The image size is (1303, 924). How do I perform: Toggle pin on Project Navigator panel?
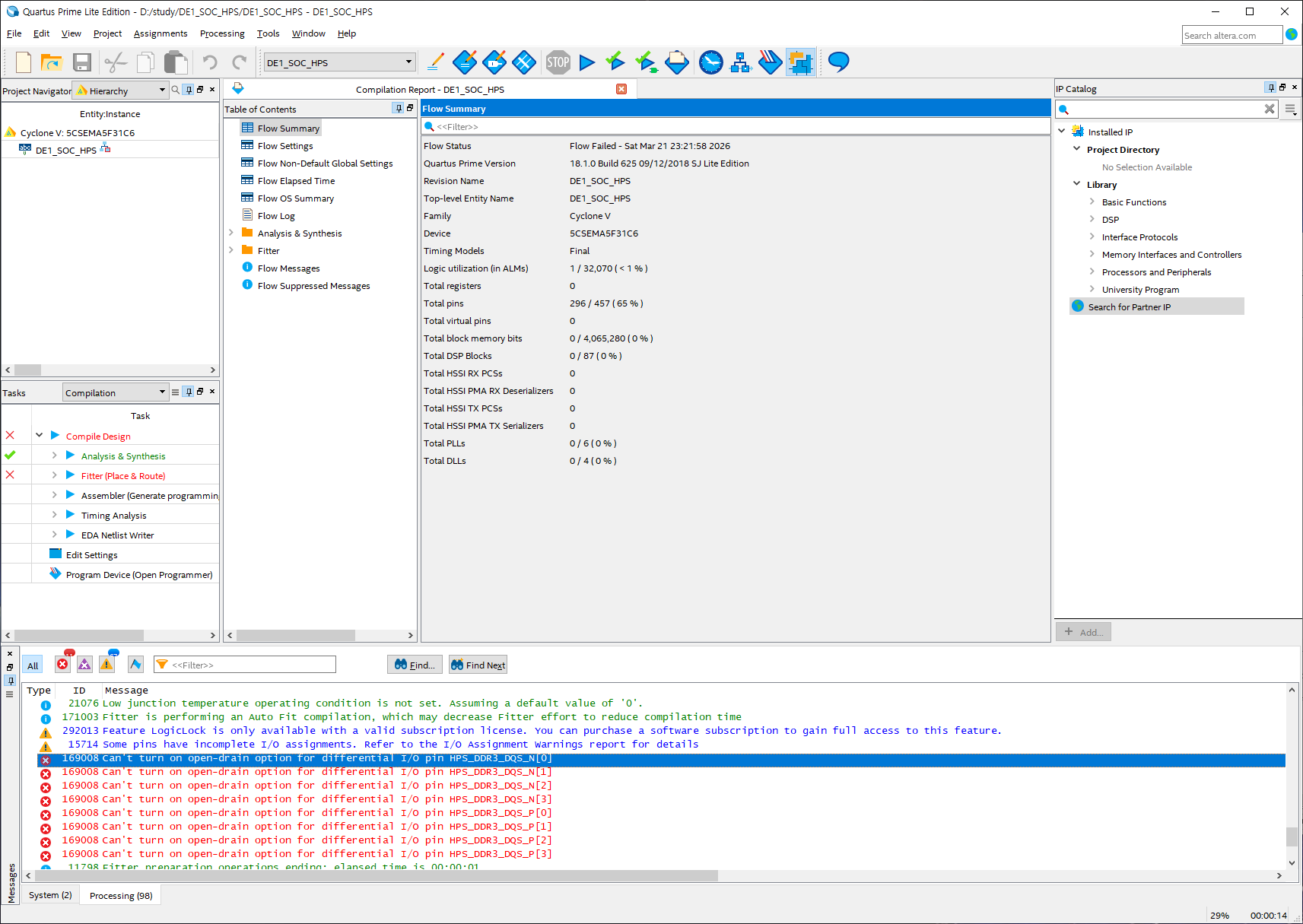189,90
